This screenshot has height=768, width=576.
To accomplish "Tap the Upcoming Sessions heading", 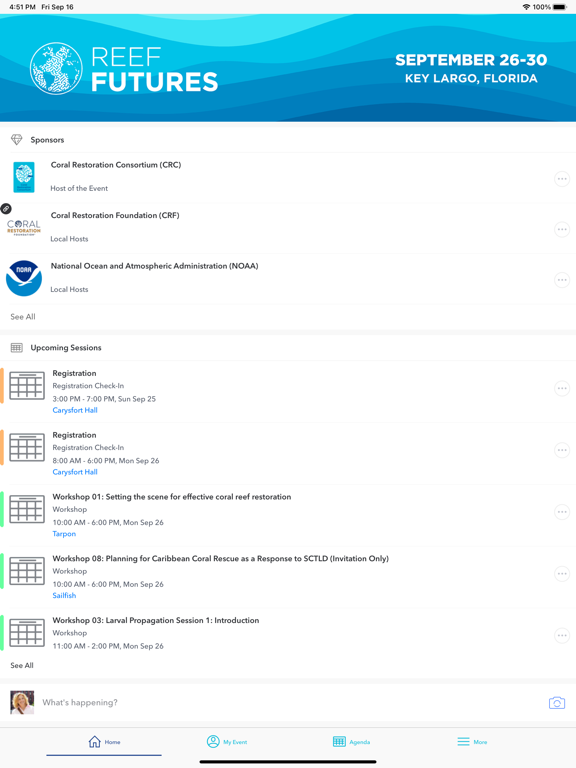I will pos(66,348).
